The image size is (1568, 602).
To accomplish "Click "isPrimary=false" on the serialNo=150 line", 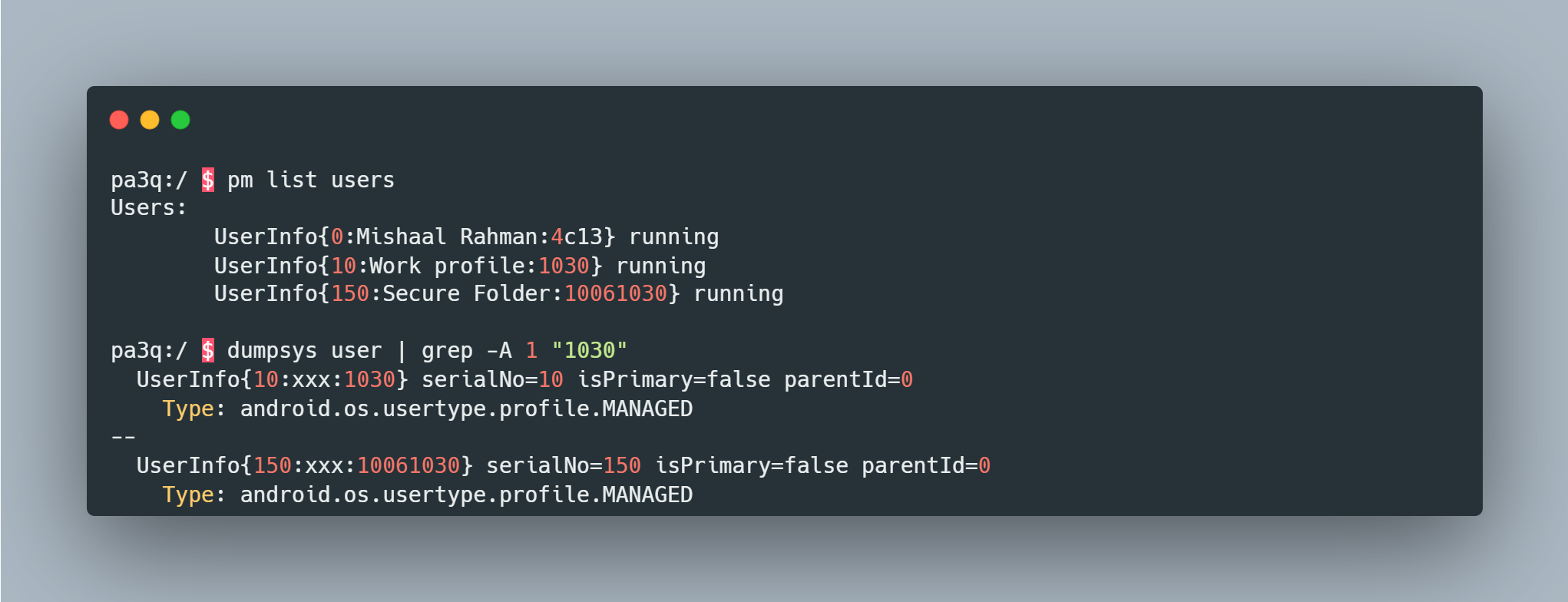I will [x=751, y=465].
